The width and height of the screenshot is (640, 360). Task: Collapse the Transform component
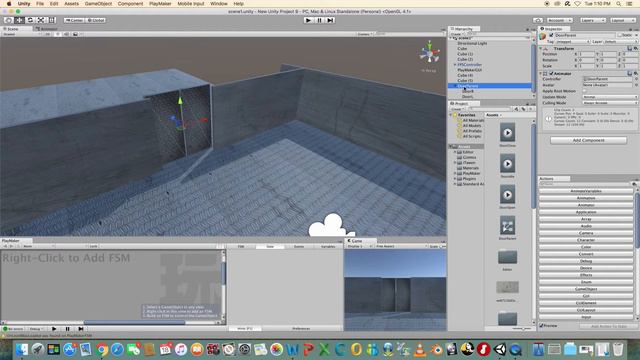(541, 49)
